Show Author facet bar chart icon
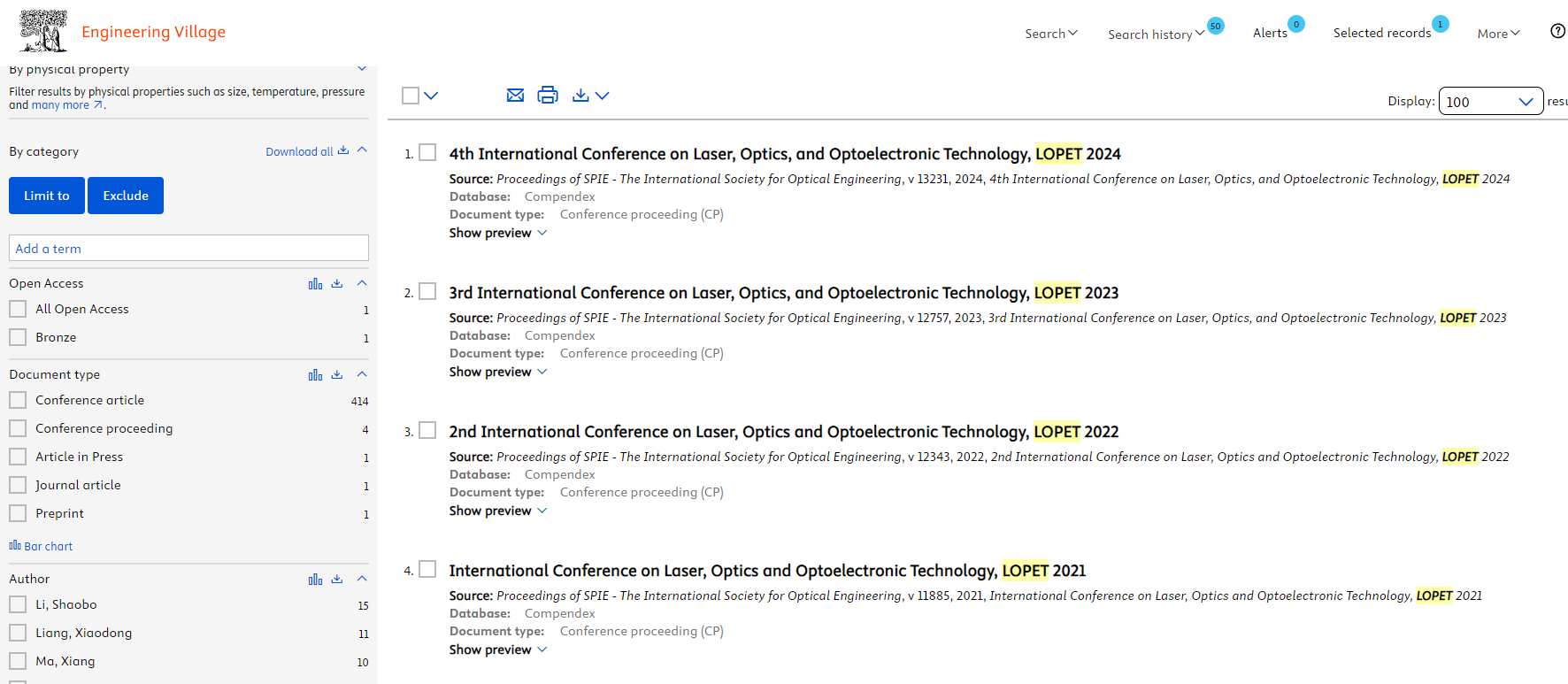 pos(315,579)
